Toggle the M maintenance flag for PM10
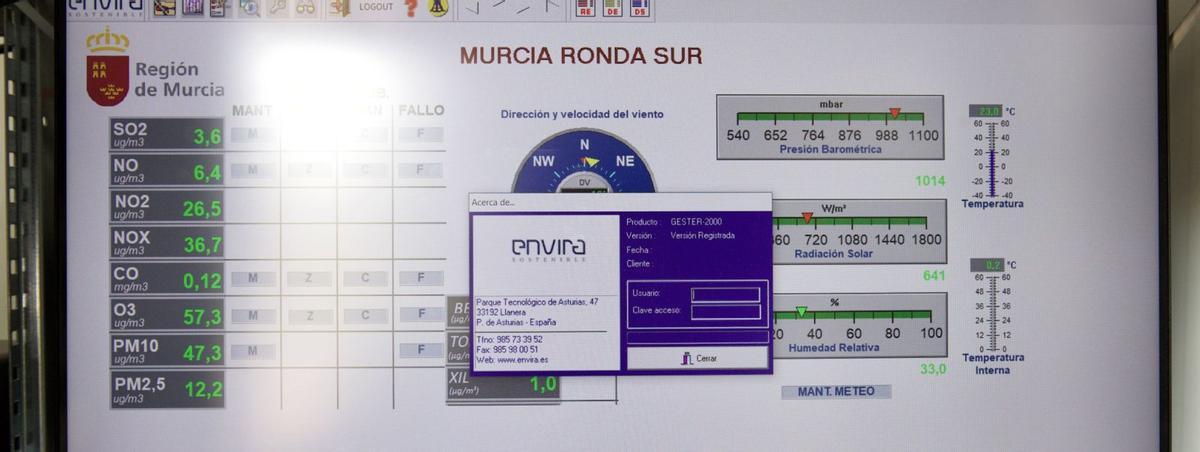Viewport: 1200px width, 452px height. pos(253,351)
